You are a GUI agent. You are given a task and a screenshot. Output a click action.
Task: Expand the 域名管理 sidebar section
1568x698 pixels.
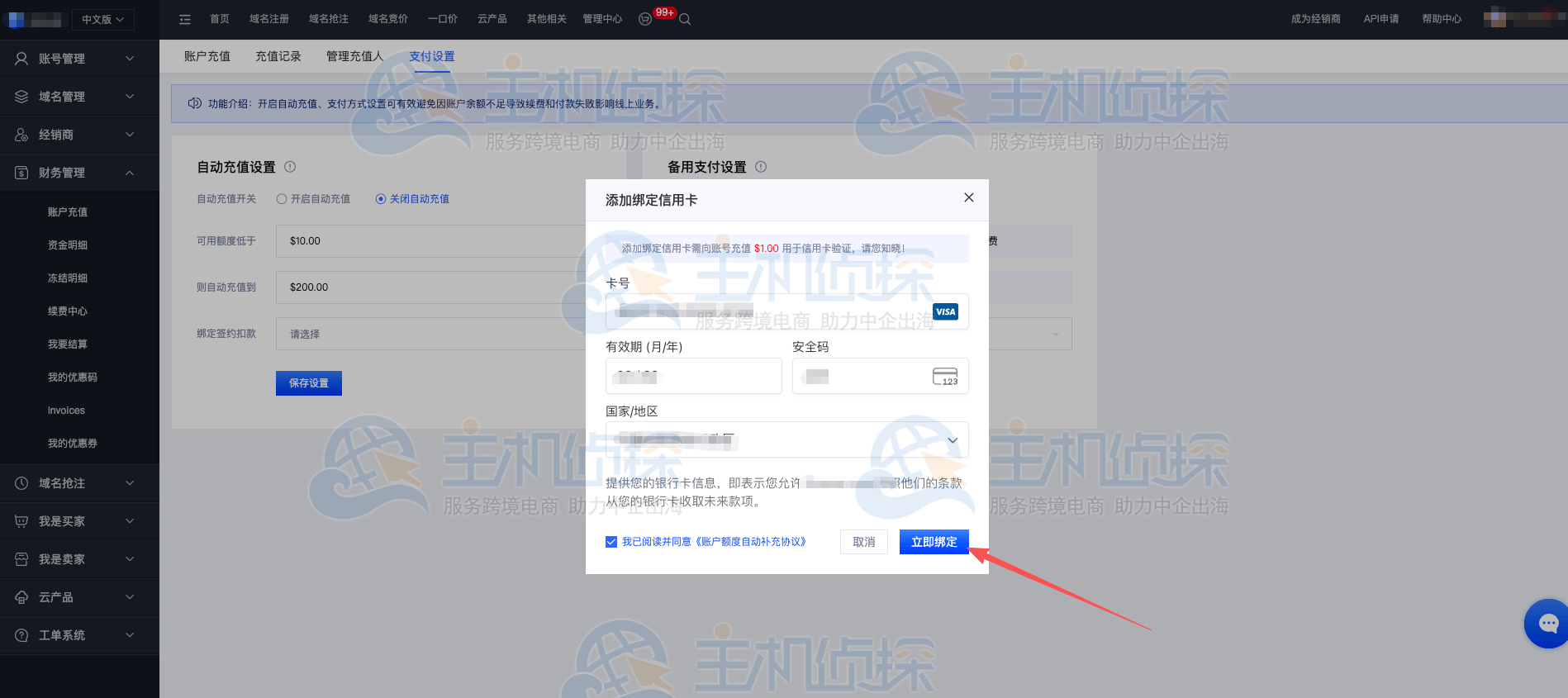point(130,97)
